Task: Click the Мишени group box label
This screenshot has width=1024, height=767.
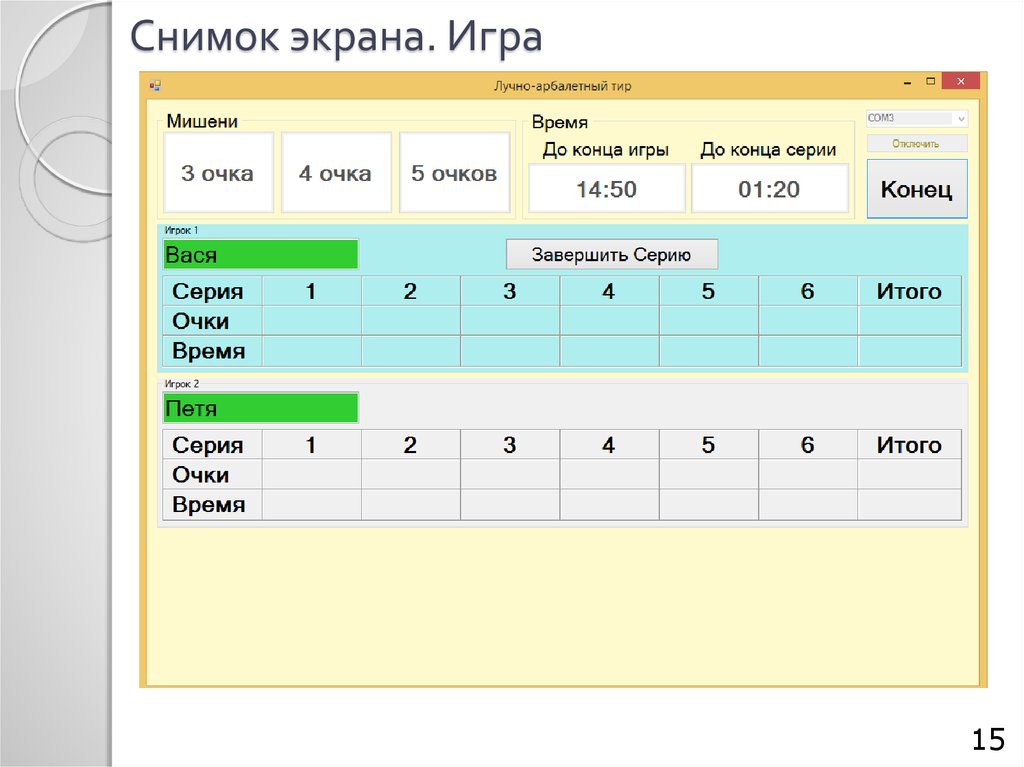Action: tap(201, 121)
